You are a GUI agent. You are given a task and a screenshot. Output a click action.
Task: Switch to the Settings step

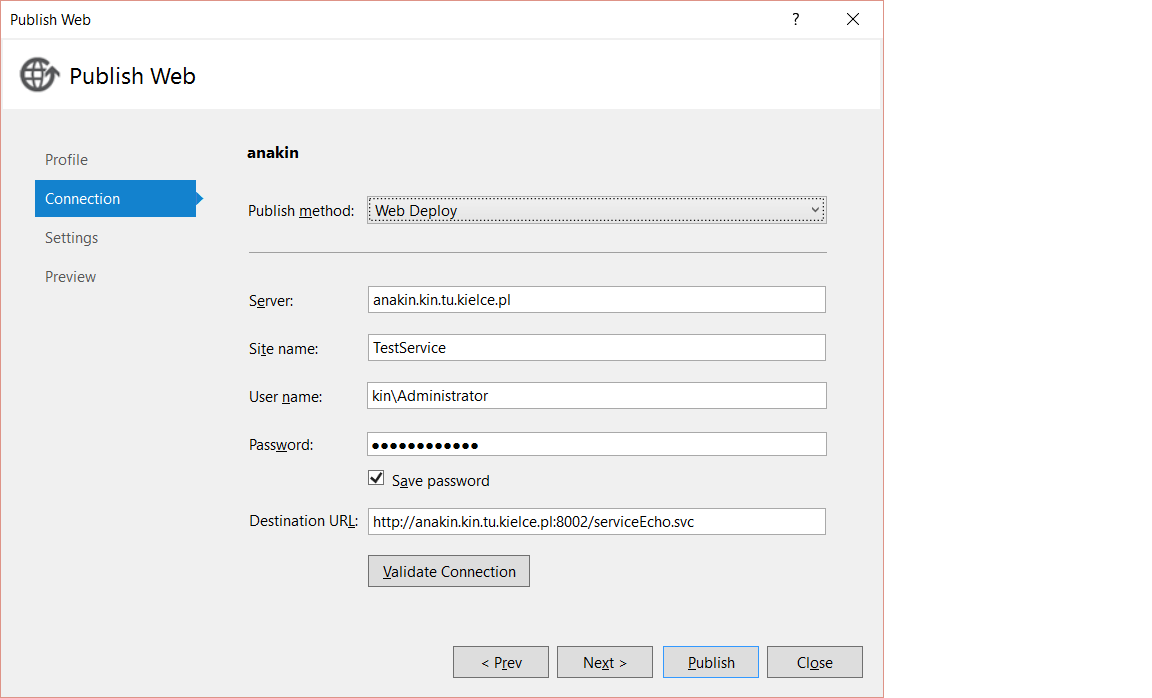[x=71, y=237]
